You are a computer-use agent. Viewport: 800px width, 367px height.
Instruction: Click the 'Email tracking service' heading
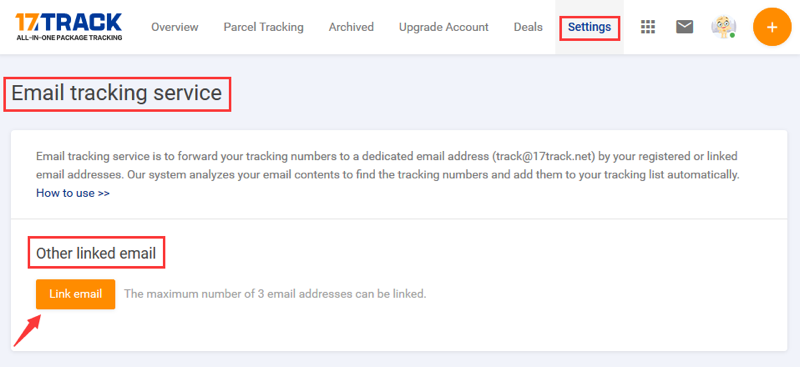click(x=117, y=93)
